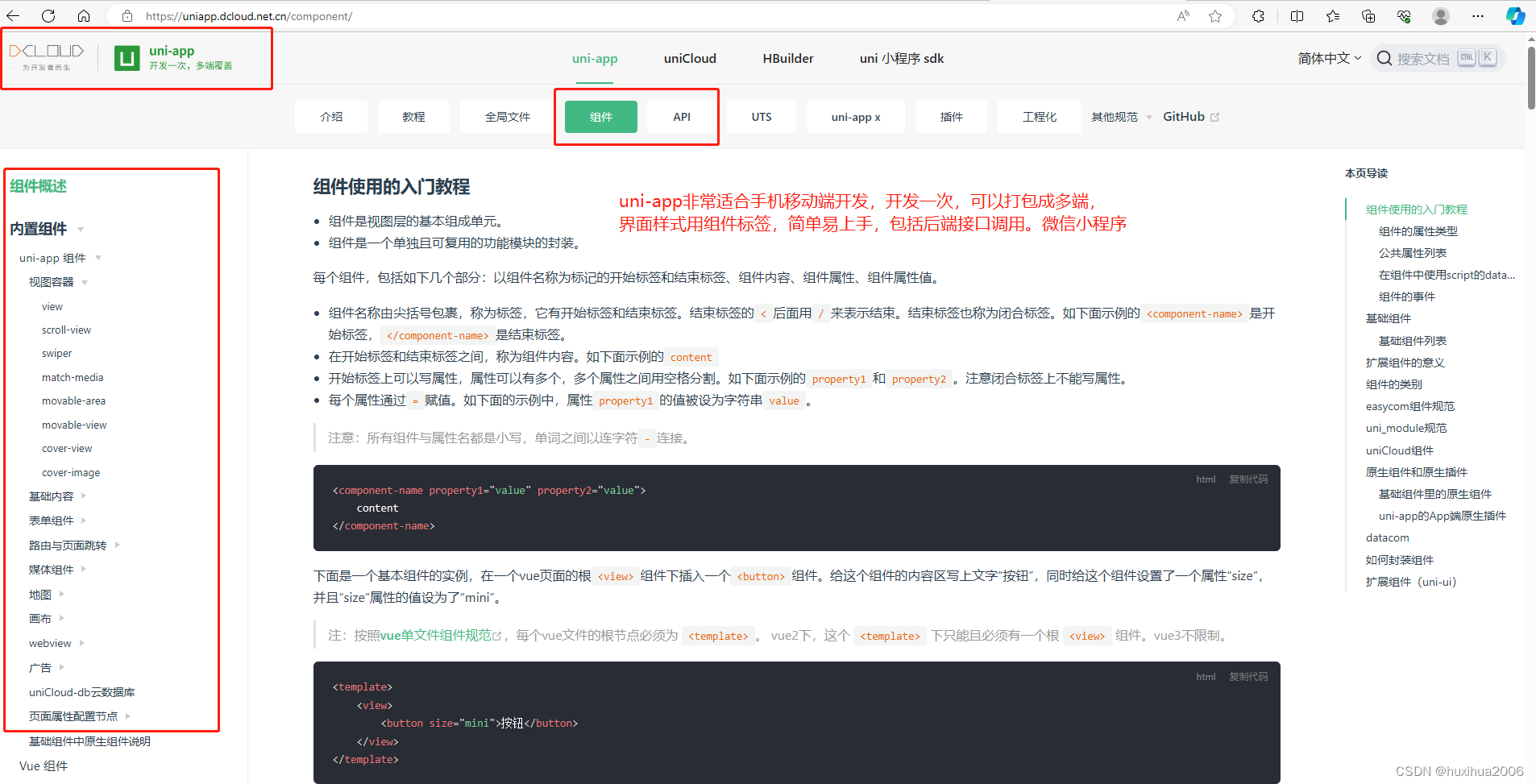Image resolution: width=1536 pixels, height=784 pixels.
Task: Click the green uni-app logo icon
Action: [127, 58]
